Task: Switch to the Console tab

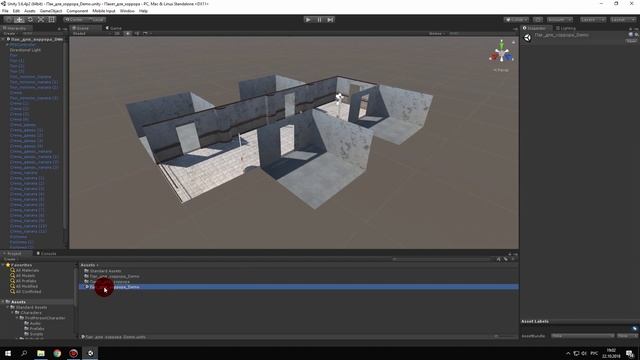Action: [46, 253]
